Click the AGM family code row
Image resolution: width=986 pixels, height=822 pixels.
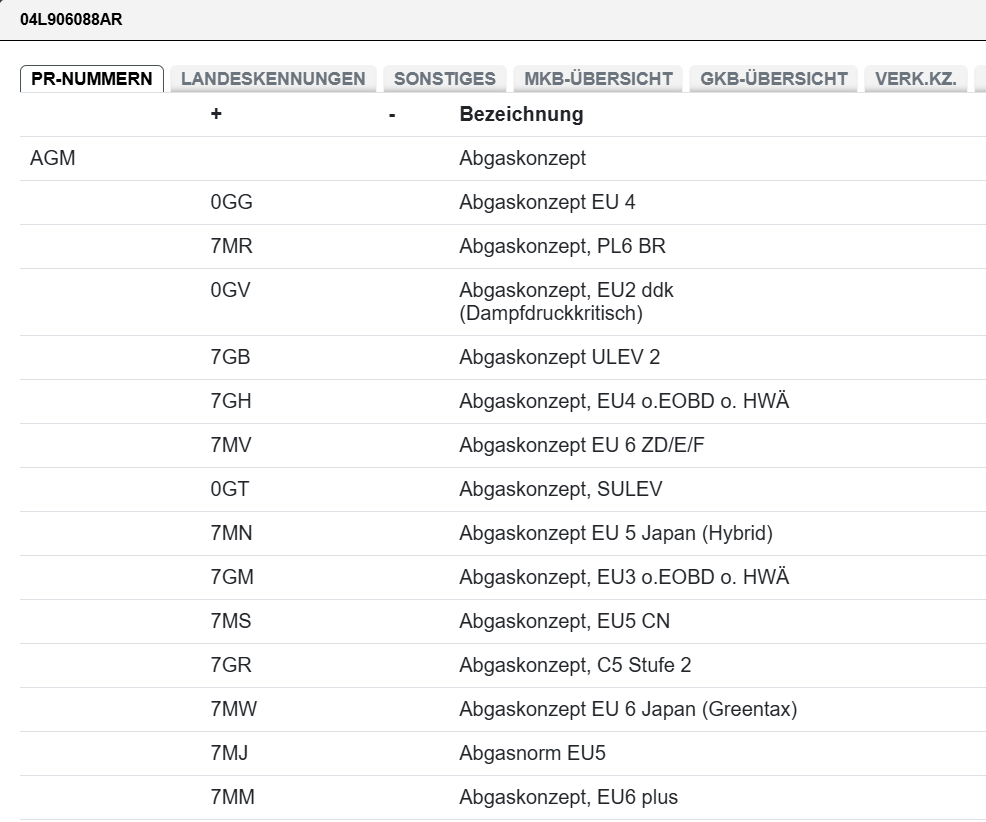53,158
